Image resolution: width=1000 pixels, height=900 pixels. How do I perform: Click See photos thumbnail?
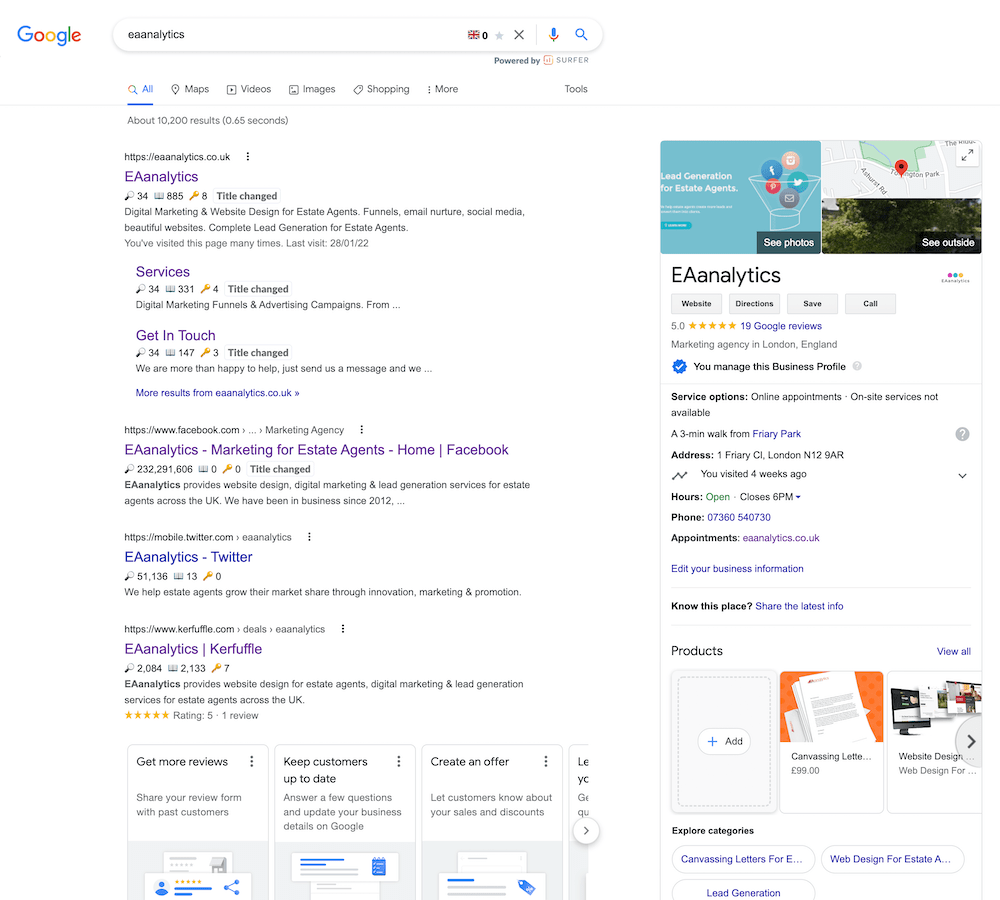tap(740, 197)
